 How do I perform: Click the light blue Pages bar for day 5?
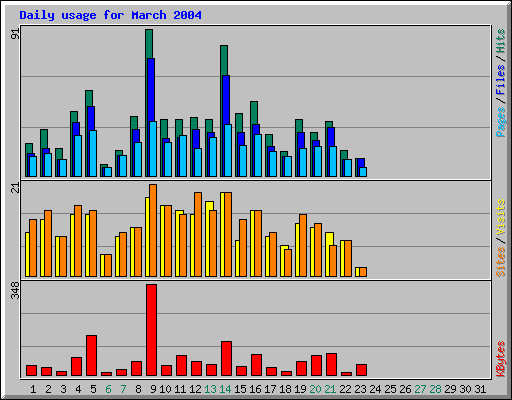pyautogui.click(x=93, y=153)
